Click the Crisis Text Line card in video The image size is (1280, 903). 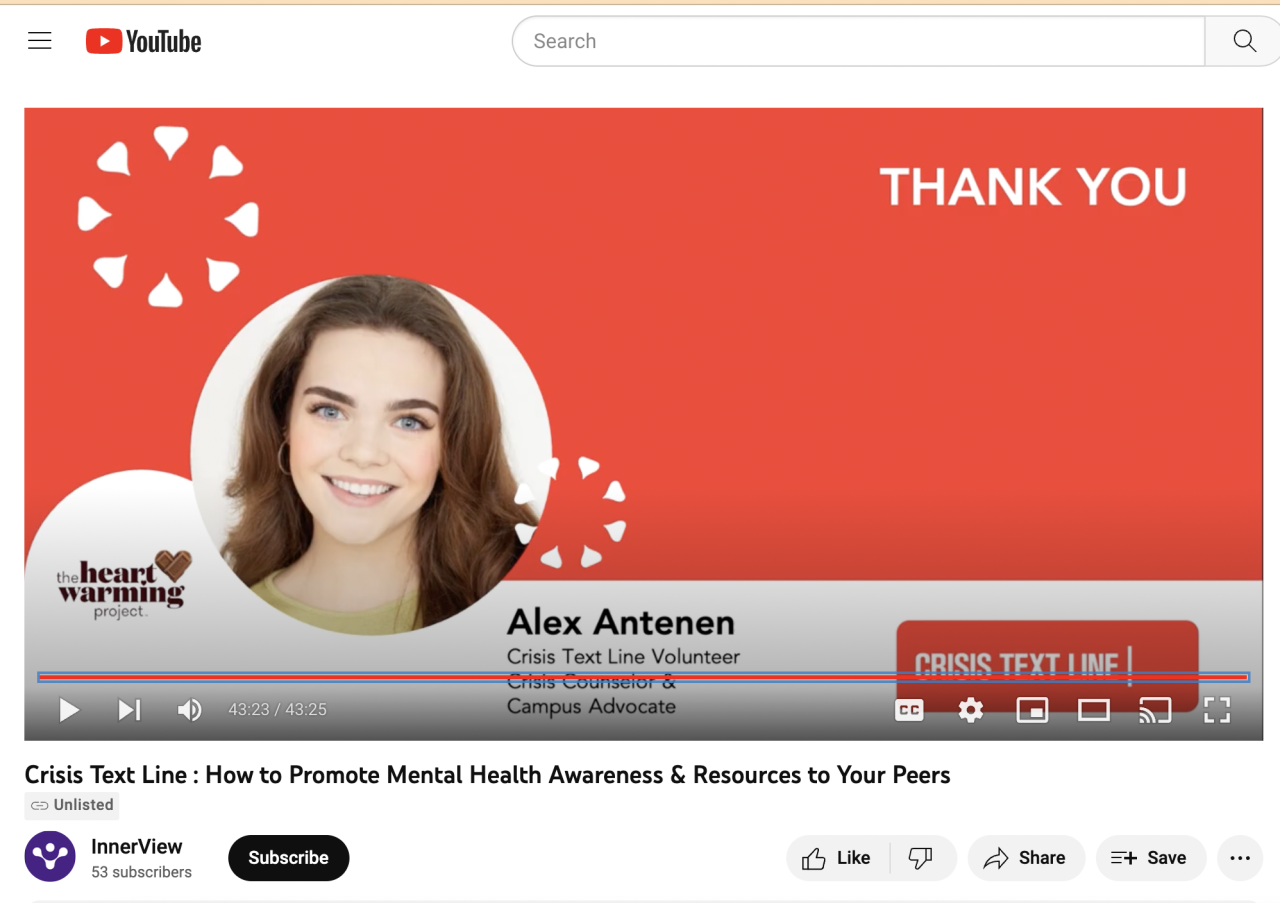1047,664
